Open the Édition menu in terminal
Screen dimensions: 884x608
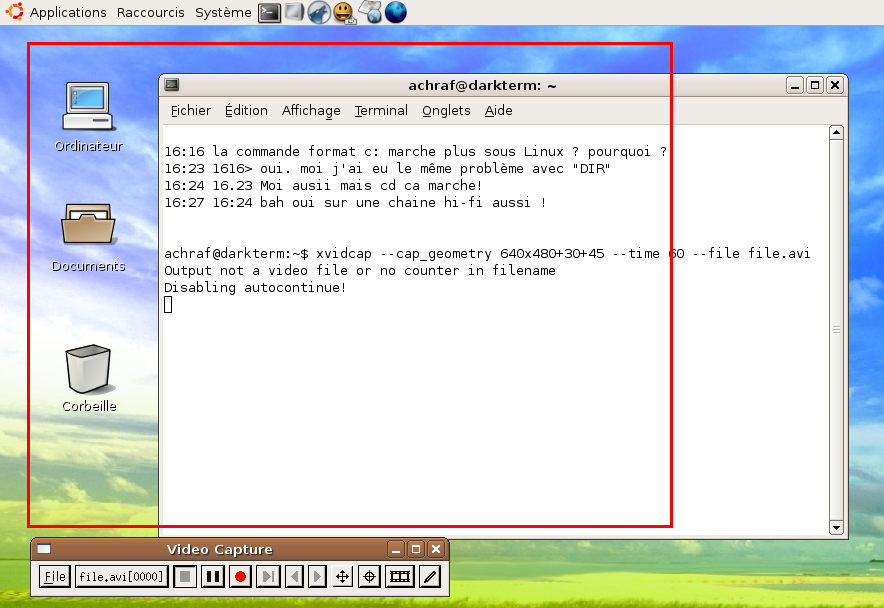point(246,111)
